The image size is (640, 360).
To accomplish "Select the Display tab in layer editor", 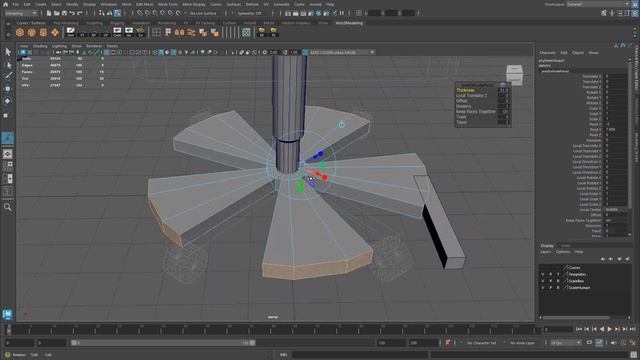I will pyautogui.click(x=547, y=246).
